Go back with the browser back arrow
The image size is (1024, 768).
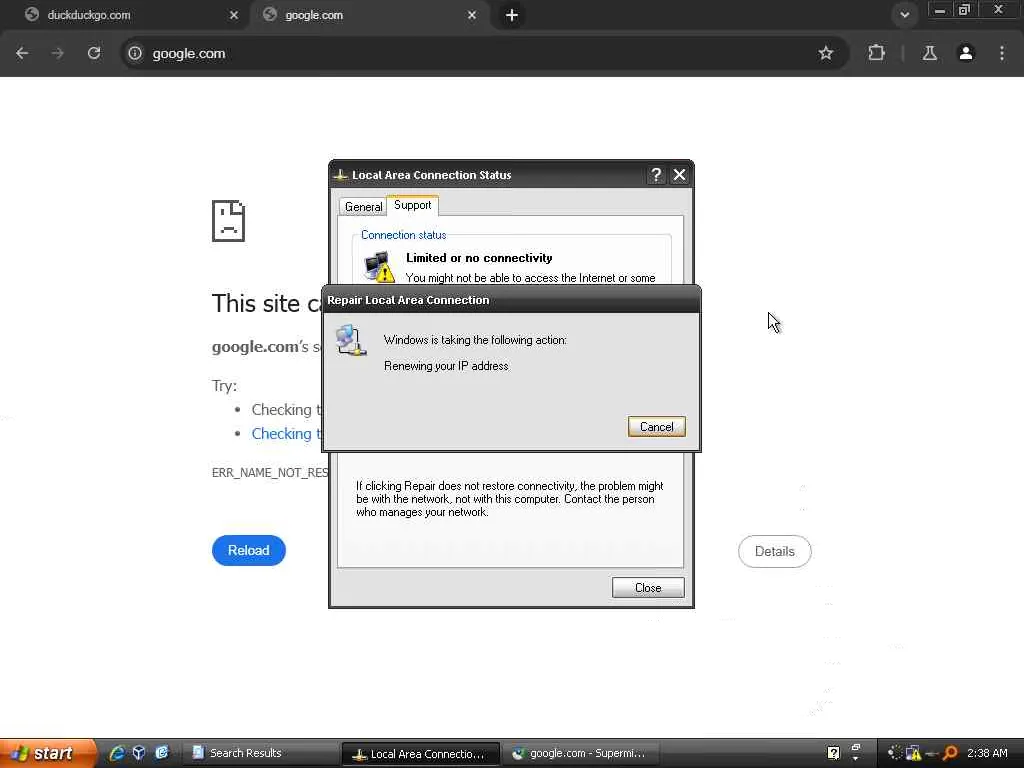(22, 54)
